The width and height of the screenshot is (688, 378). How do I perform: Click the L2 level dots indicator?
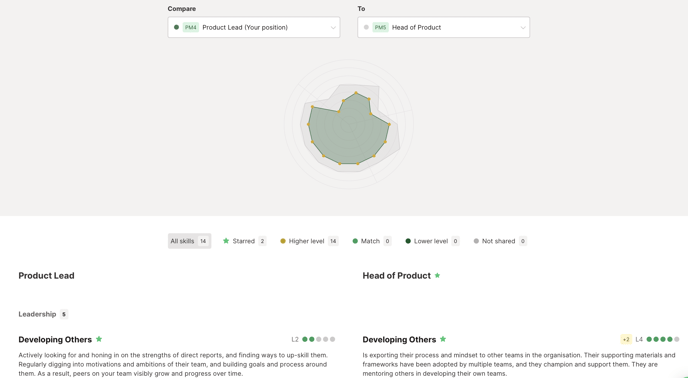coord(319,339)
